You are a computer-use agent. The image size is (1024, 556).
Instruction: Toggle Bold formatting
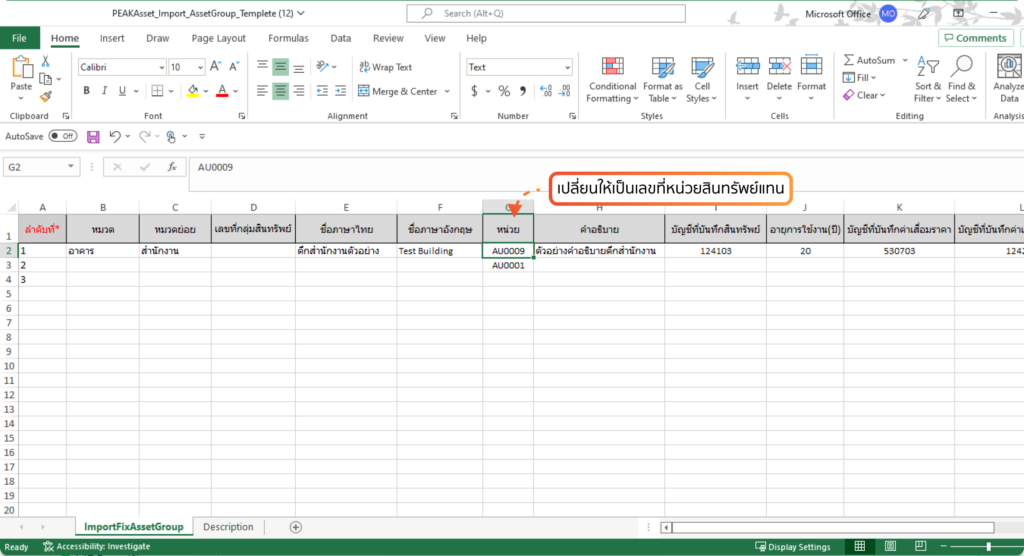click(x=86, y=91)
